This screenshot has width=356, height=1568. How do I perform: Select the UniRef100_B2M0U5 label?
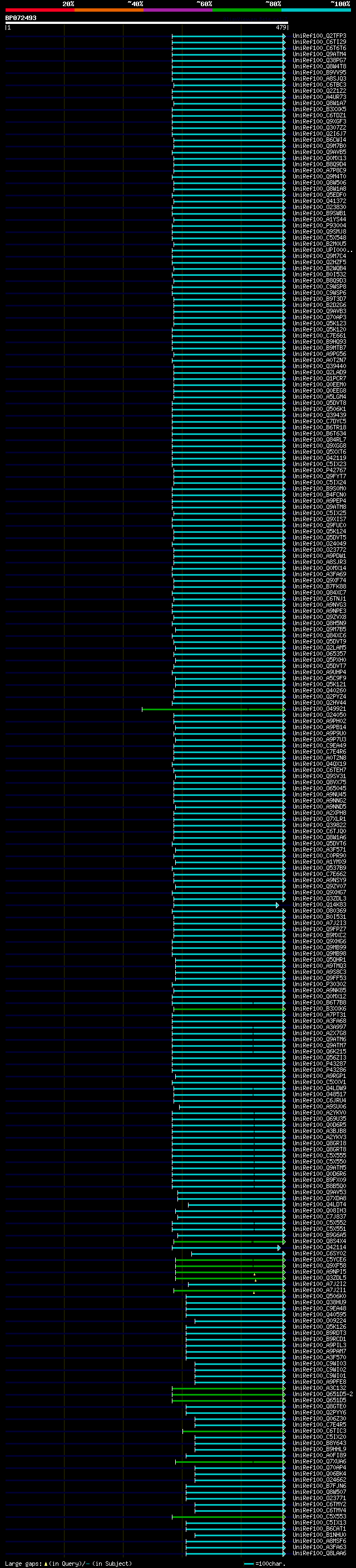tap(319, 244)
